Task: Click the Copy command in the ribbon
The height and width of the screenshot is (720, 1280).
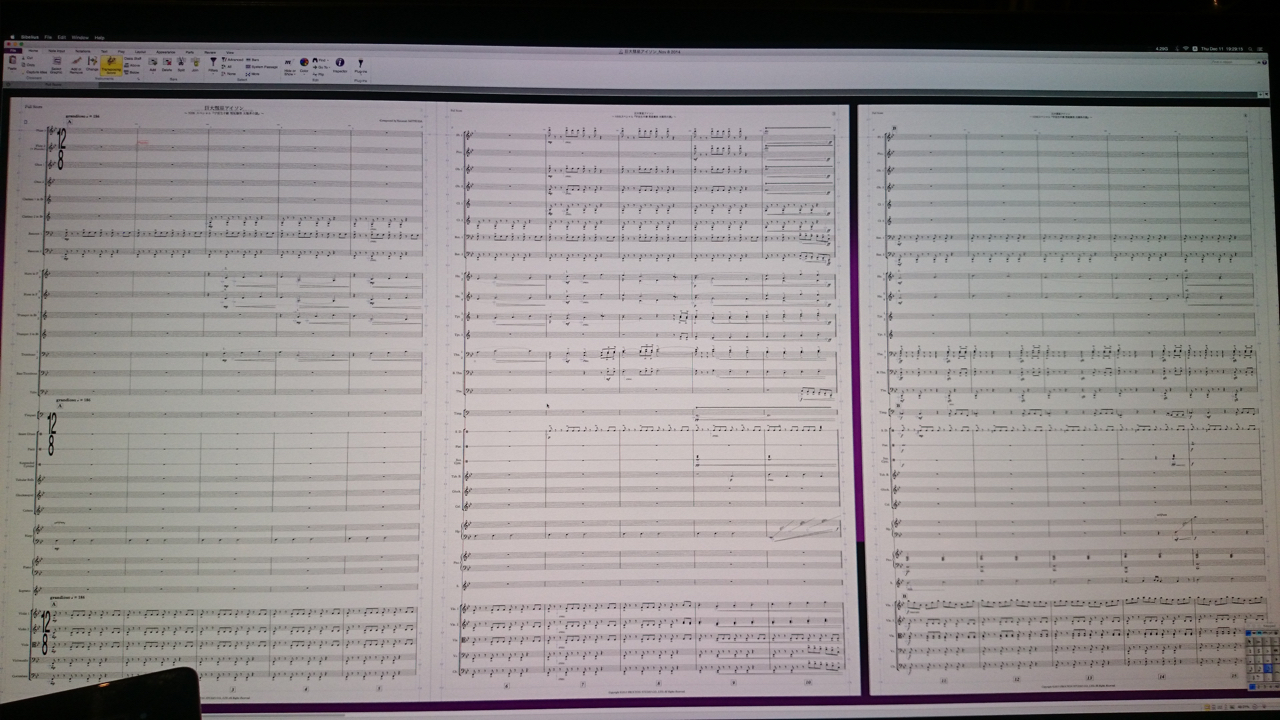Action: [x=29, y=65]
